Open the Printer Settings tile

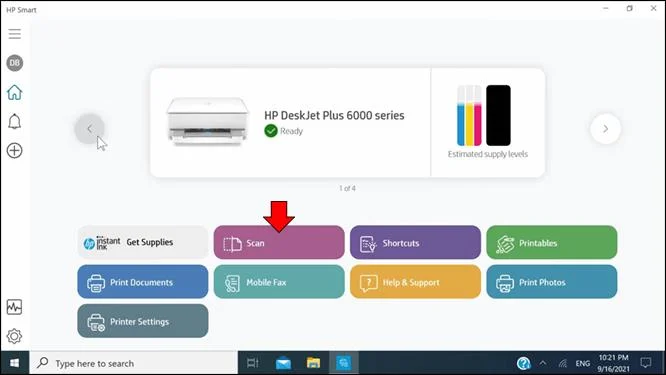pos(143,321)
